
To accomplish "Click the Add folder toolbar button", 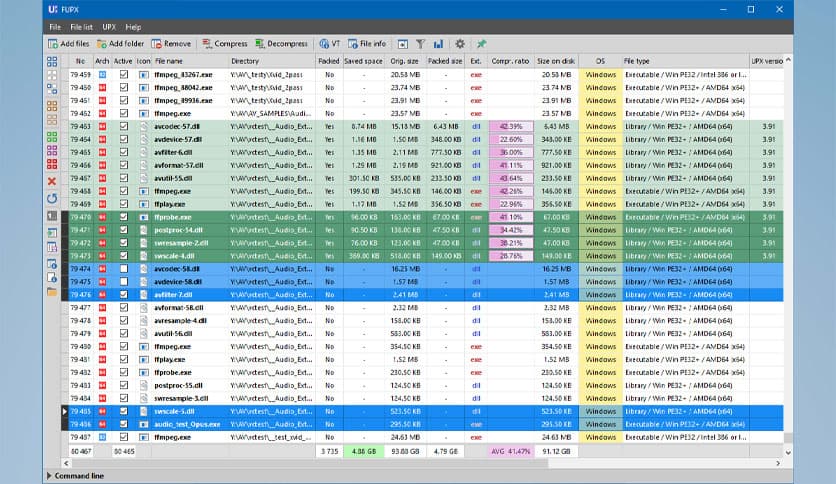I will (x=120, y=44).
